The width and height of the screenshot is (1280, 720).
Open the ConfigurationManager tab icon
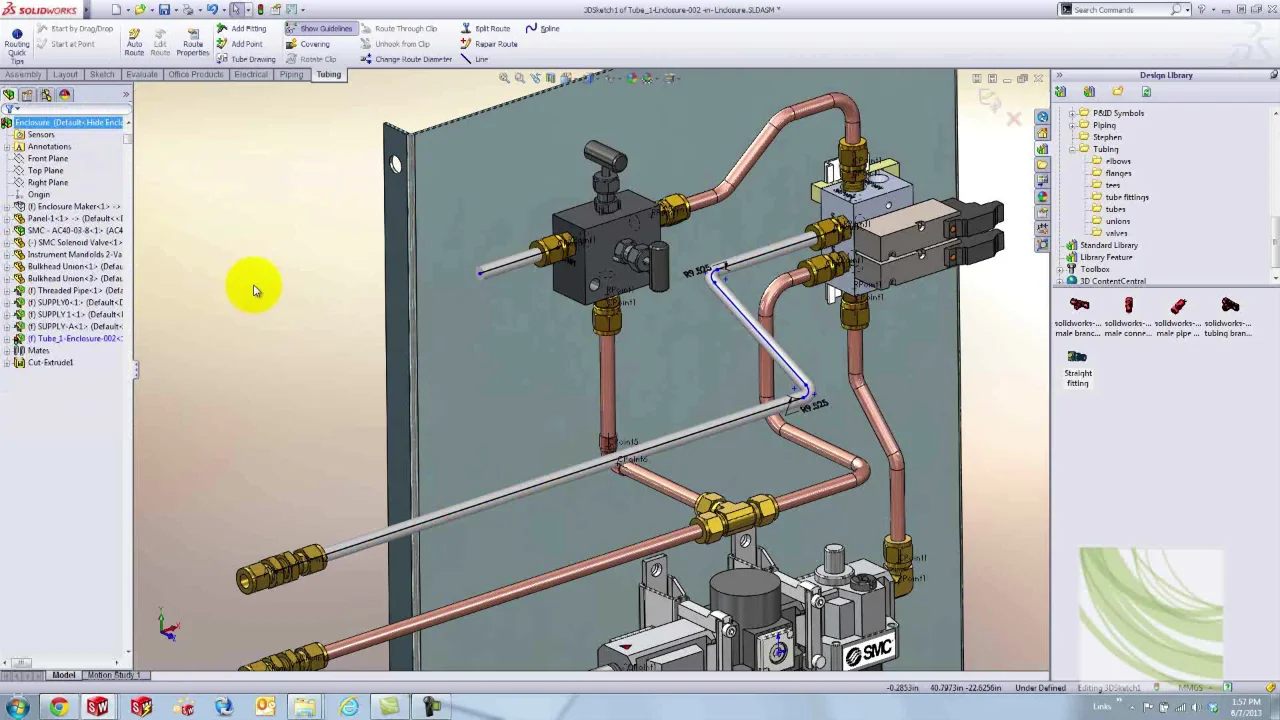tap(46, 95)
